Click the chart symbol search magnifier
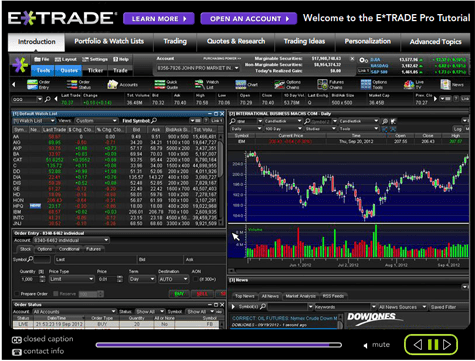 pos(233,121)
